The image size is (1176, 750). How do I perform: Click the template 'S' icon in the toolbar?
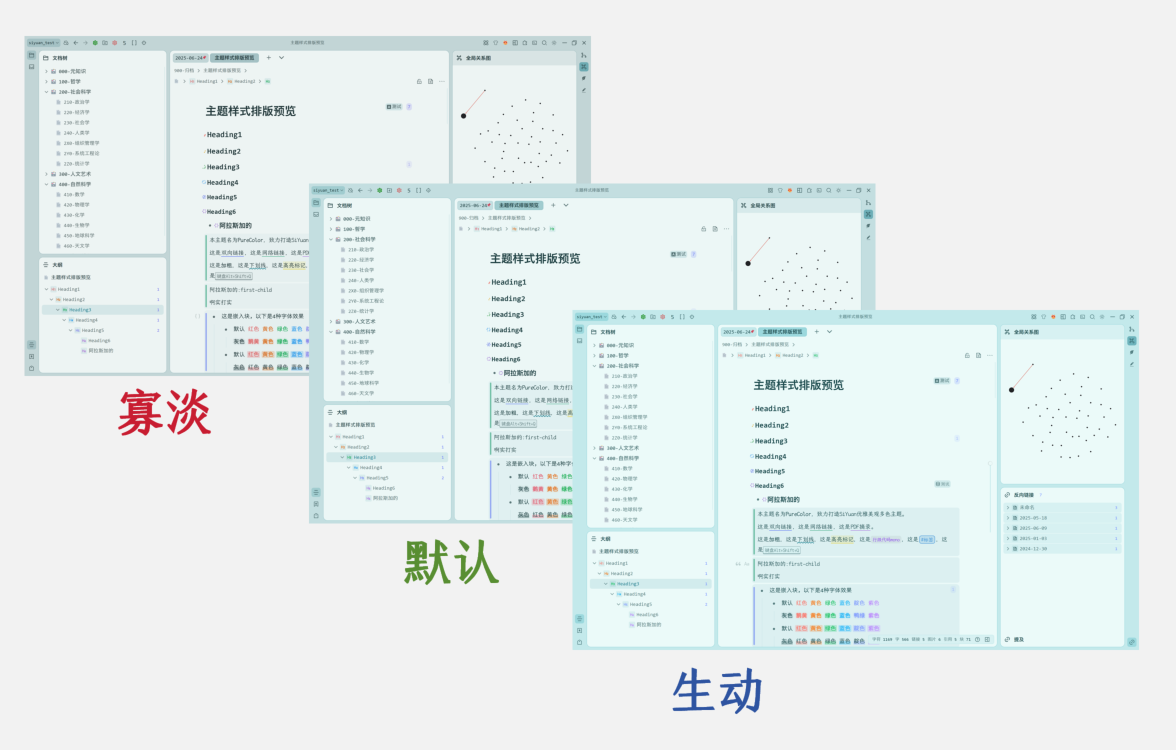[672, 317]
